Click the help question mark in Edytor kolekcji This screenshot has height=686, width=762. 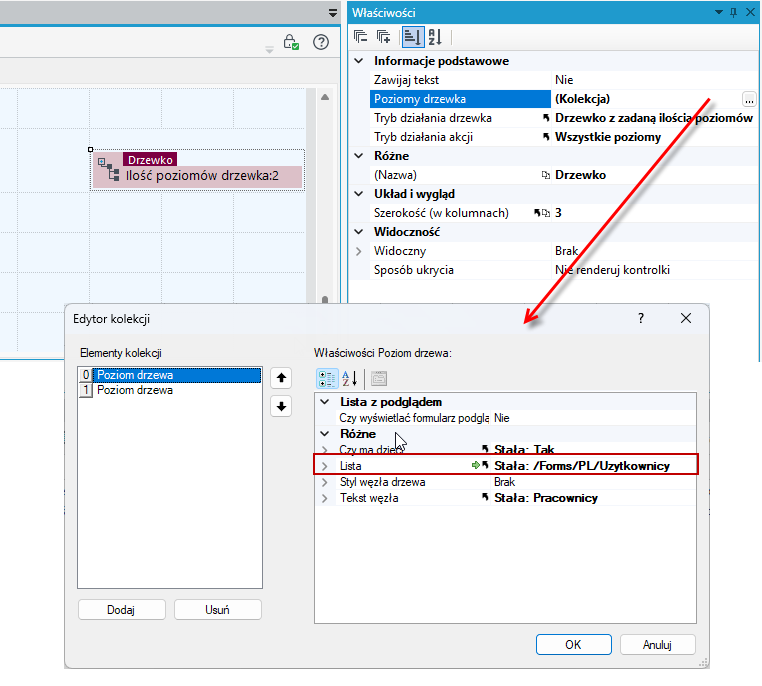coord(641,319)
